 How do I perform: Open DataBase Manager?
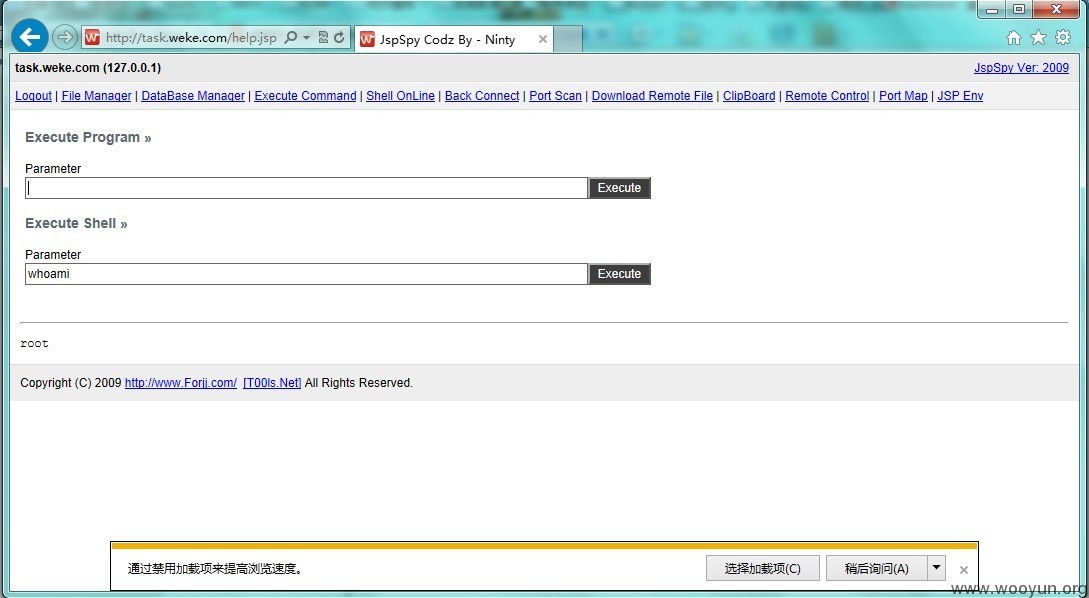[193, 96]
